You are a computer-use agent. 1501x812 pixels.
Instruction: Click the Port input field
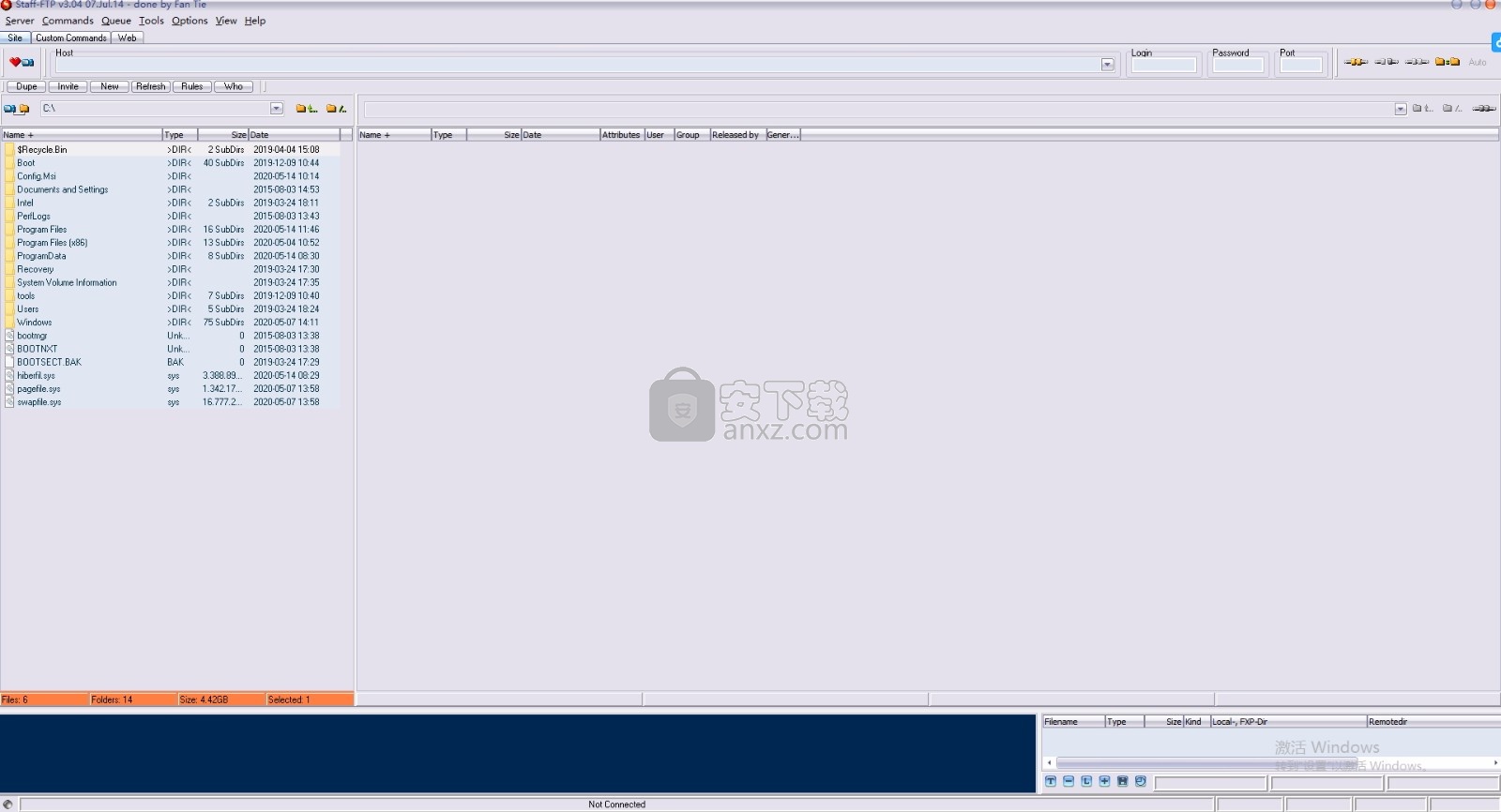coord(1301,65)
